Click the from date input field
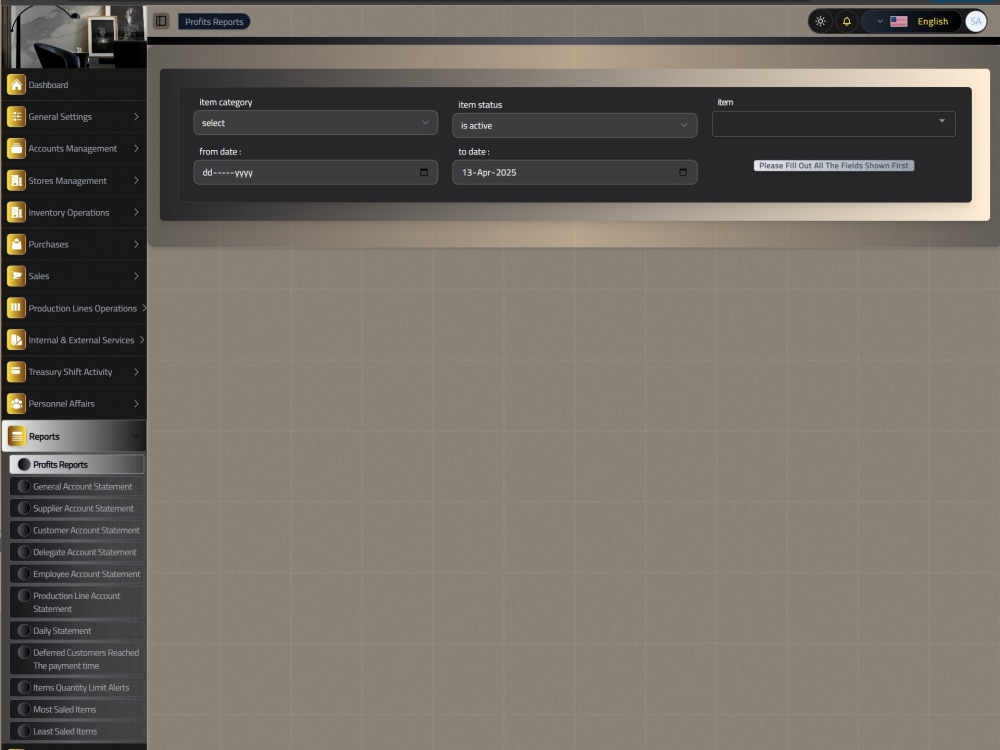The height and width of the screenshot is (750, 1000). click(315, 172)
